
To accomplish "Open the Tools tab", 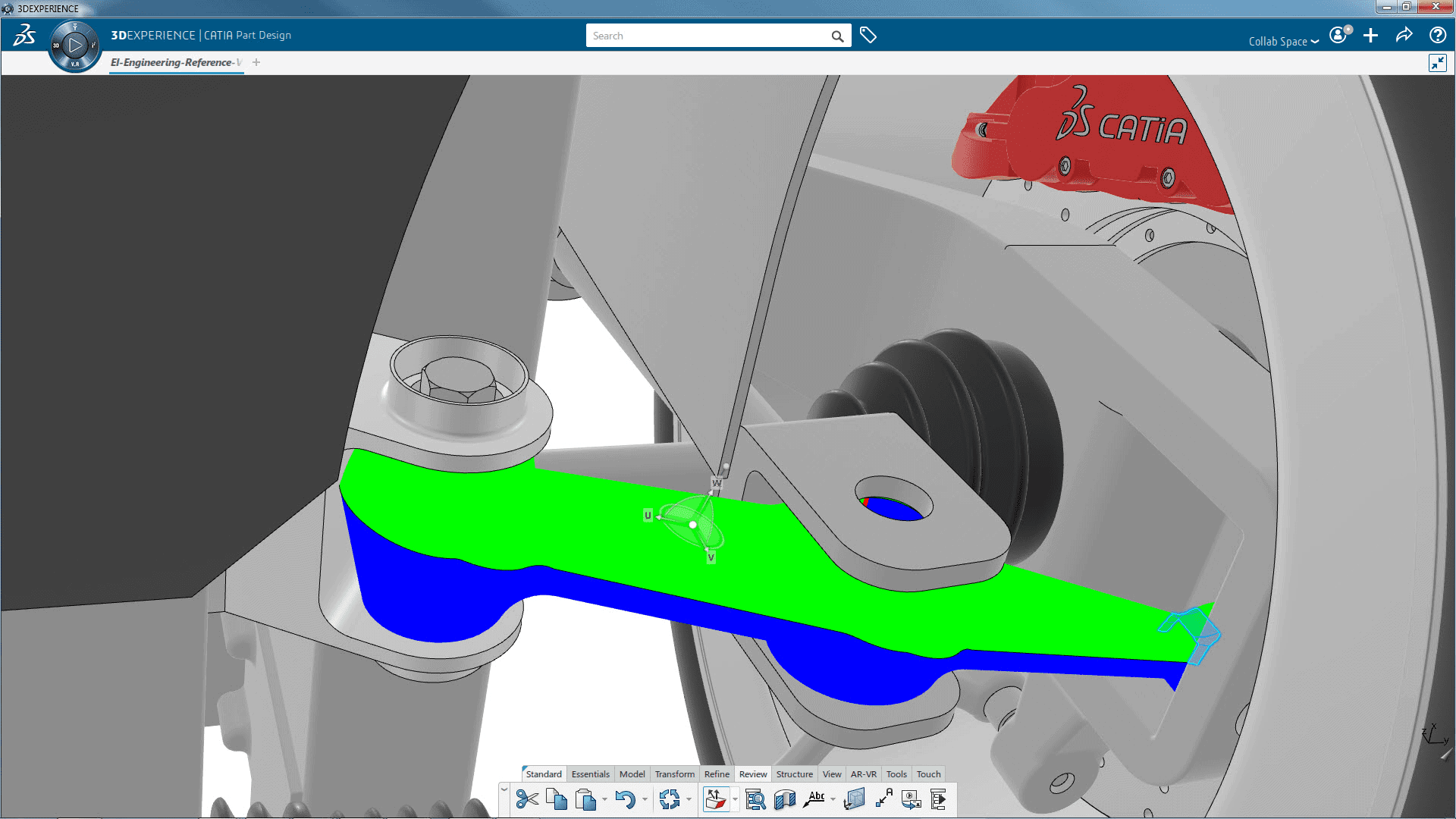I will [896, 774].
